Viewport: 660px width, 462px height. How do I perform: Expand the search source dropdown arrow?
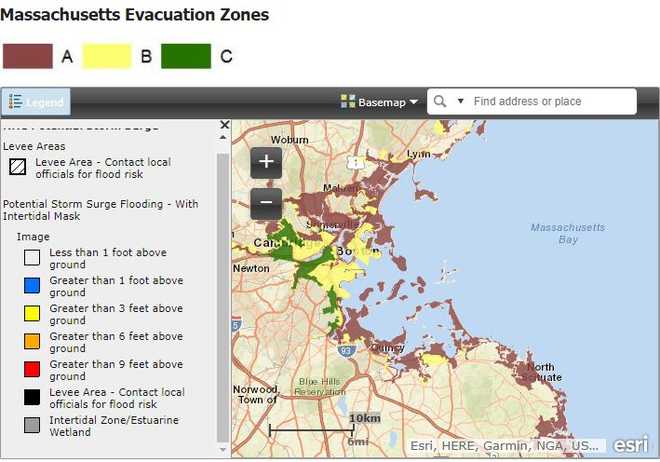461,101
